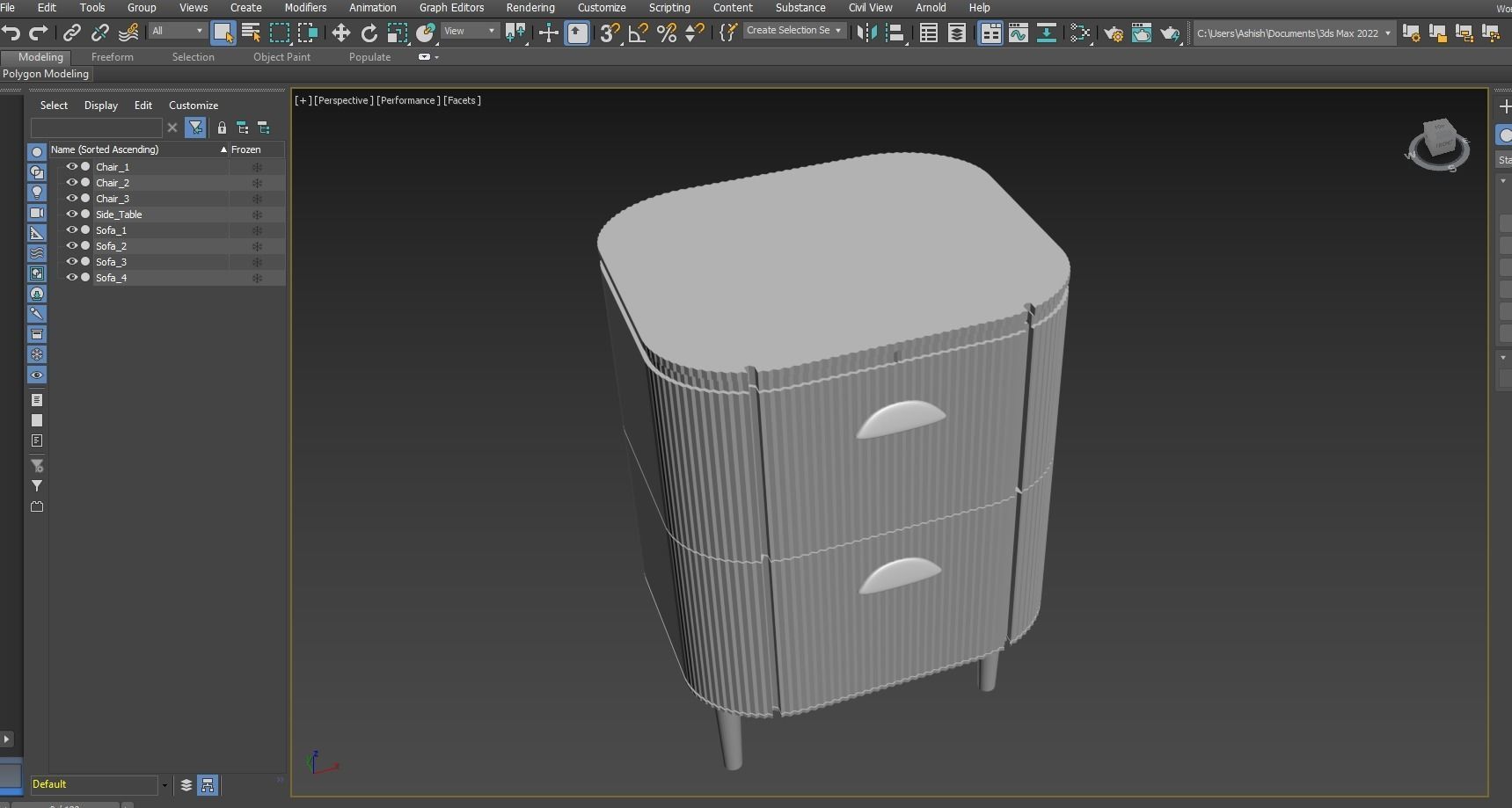
Task: Open the Curve Editor
Action: (1019, 33)
